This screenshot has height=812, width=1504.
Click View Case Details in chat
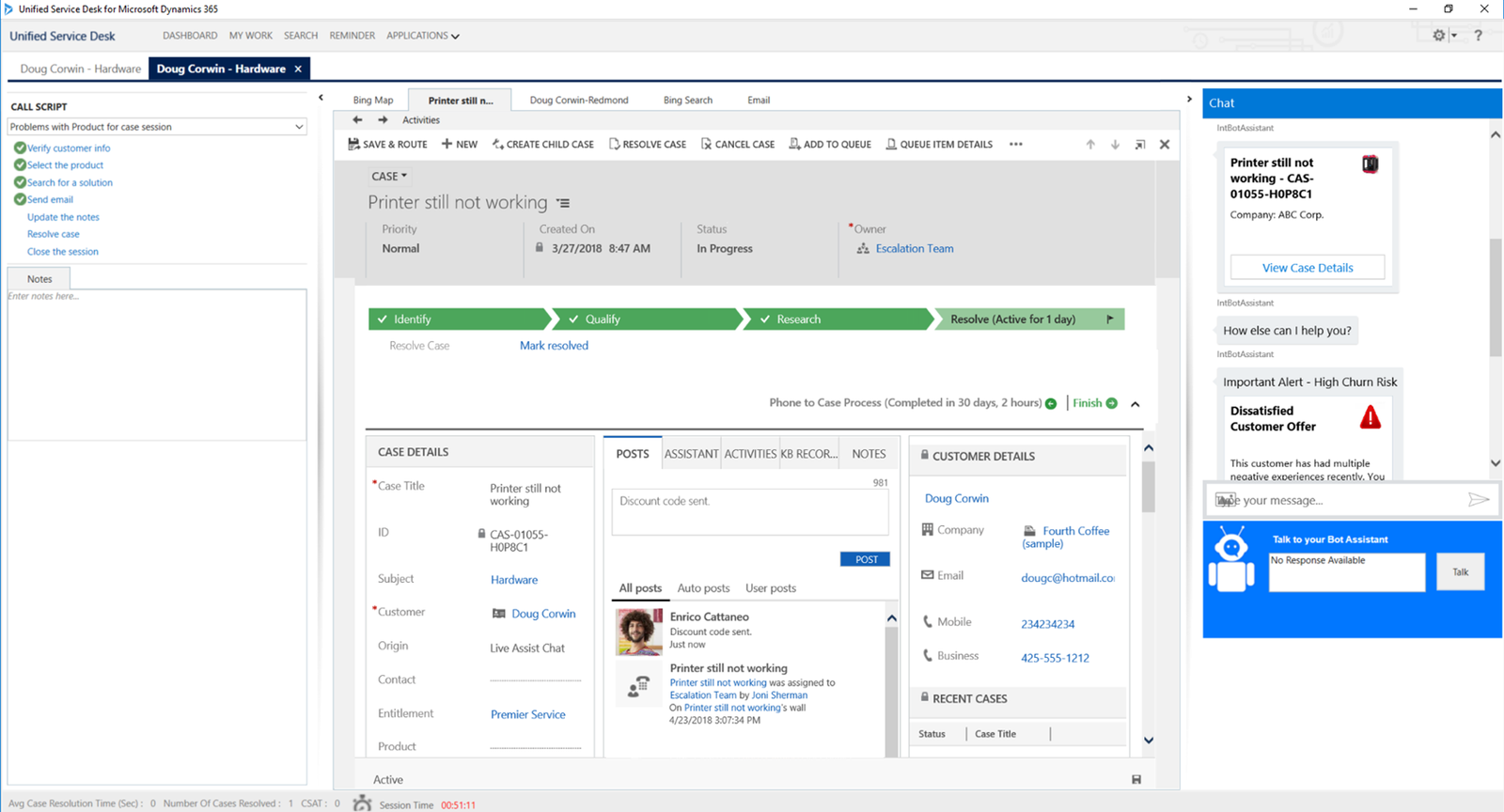pos(1308,268)
